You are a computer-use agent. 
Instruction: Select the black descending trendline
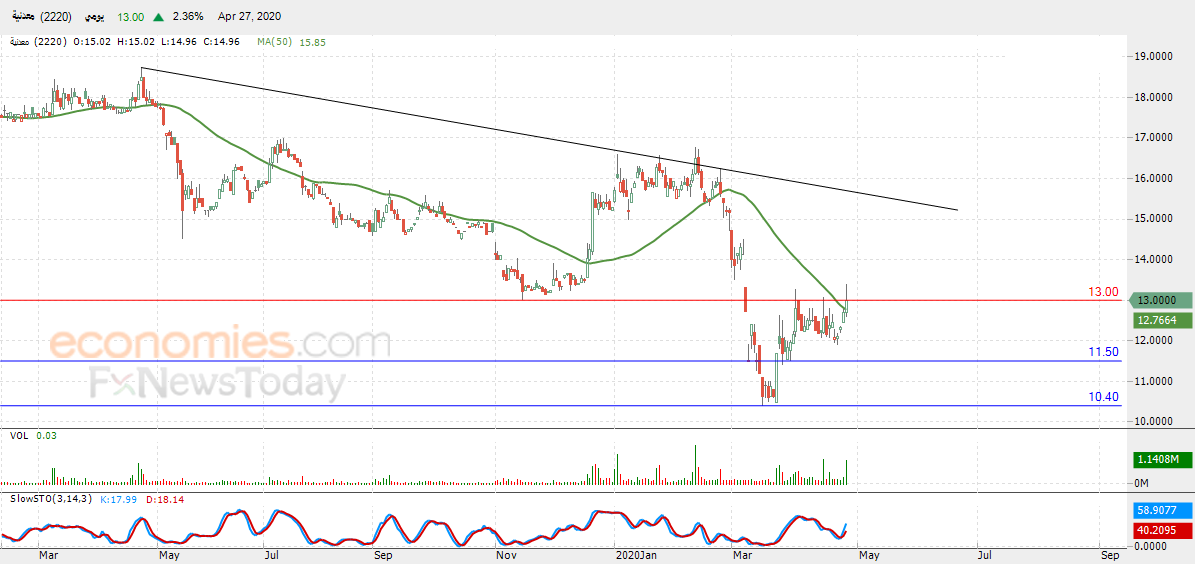[549, 137]
